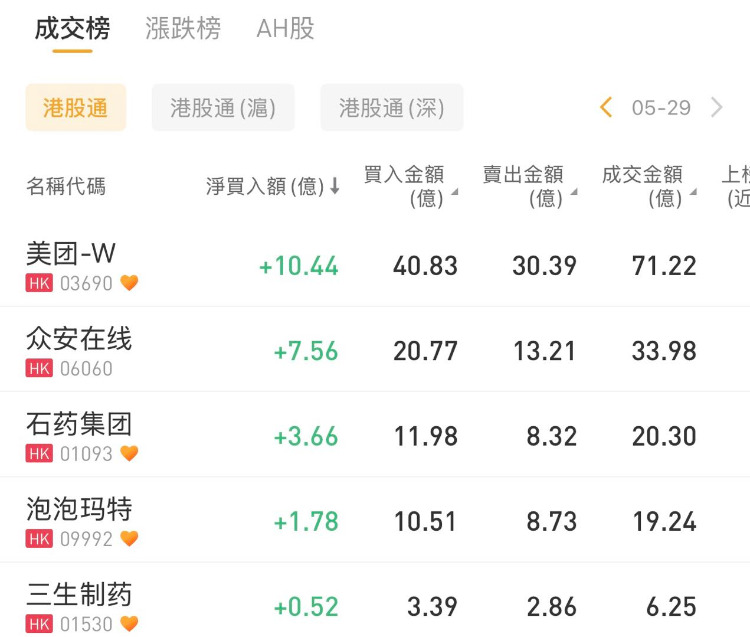The height and width of the screenshot is (637, 750).
Task: Click buy amount 10.51
Action: [x=425, y=521]
